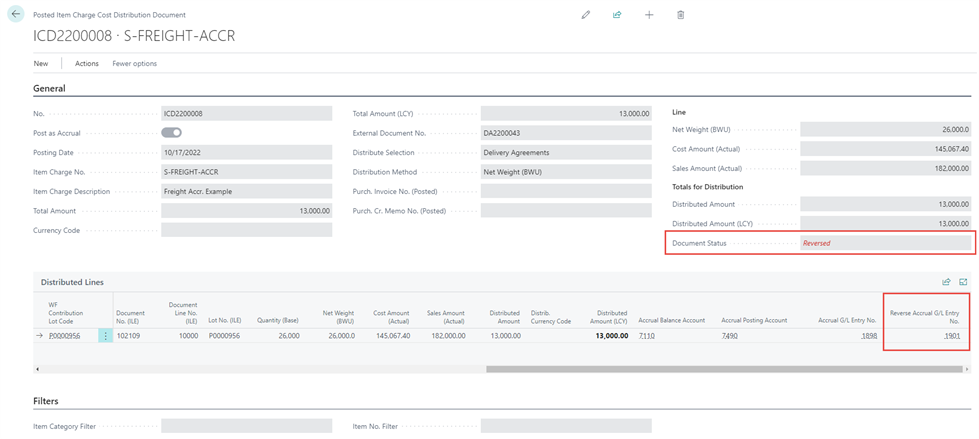Click share icon in Distributed Lines
Screen dimensions: 979x439
coord(946,282)
